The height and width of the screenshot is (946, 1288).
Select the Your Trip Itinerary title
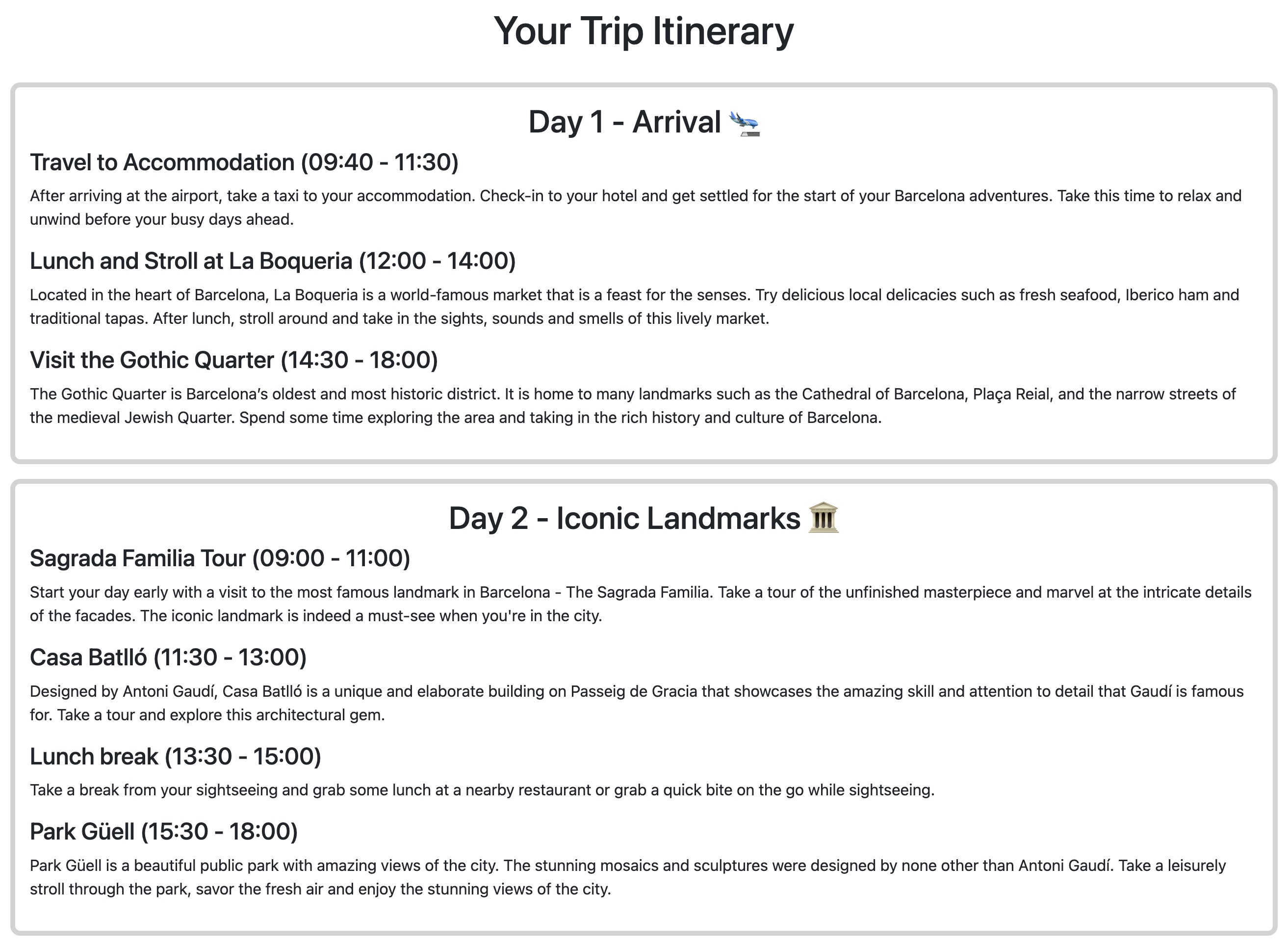click(644, 31)
